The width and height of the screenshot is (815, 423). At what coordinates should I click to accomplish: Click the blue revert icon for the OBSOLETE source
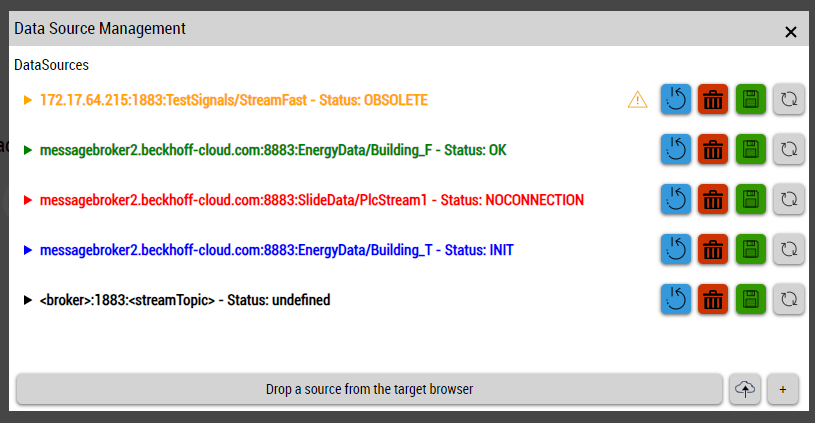(x=675, y=99)
